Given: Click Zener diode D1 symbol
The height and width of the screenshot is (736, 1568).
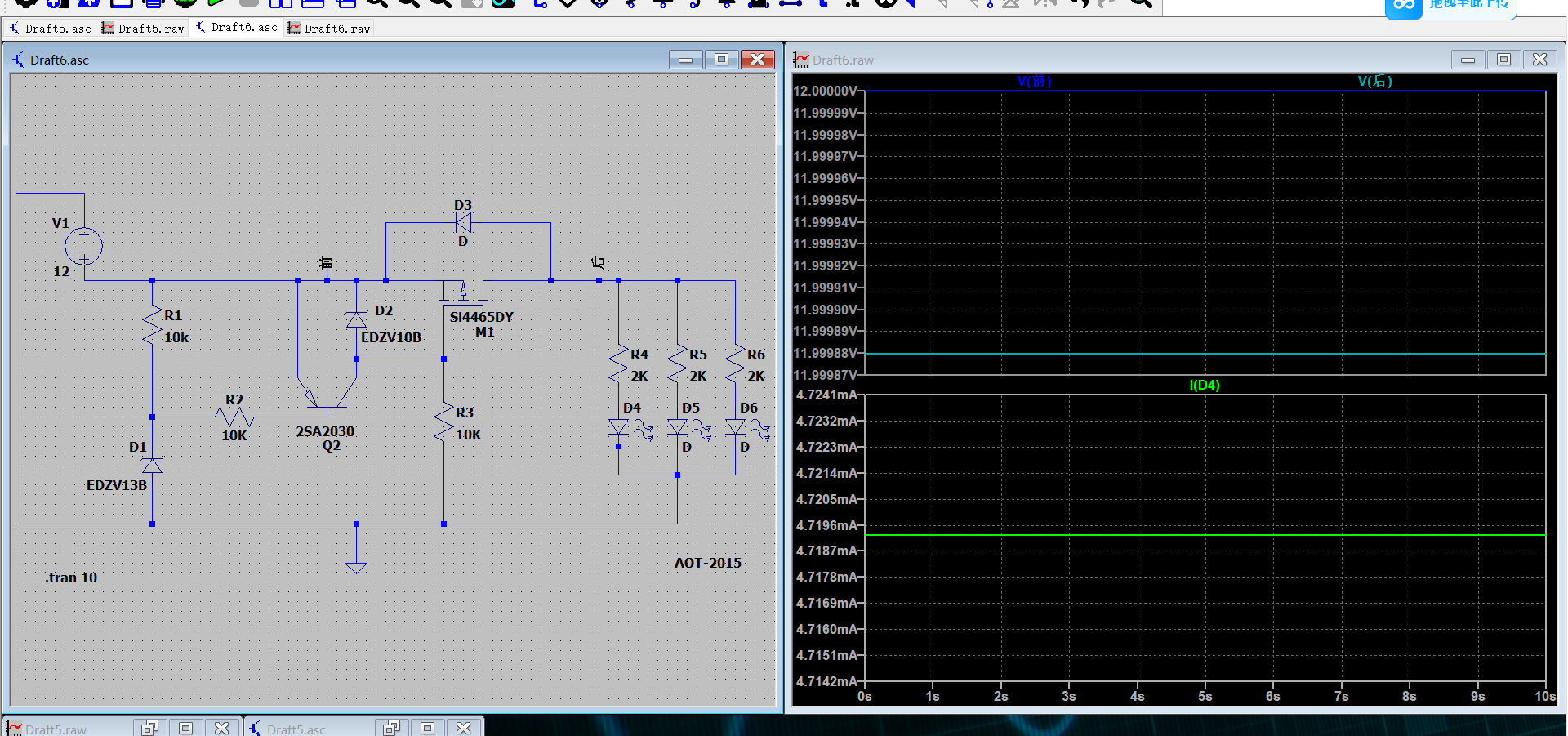Looking at the screenshot, I should pos(152,465).
